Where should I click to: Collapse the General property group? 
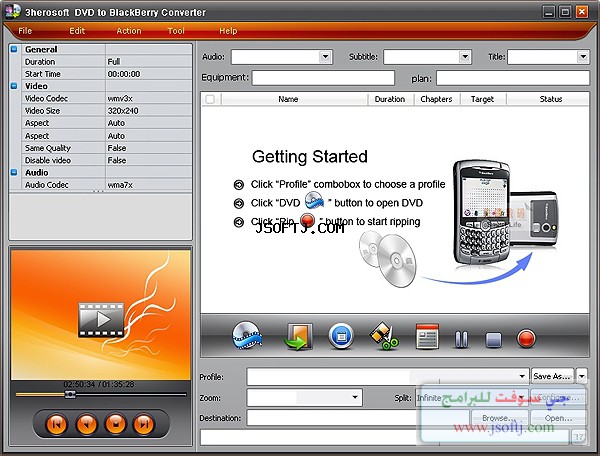click(14, 49)
